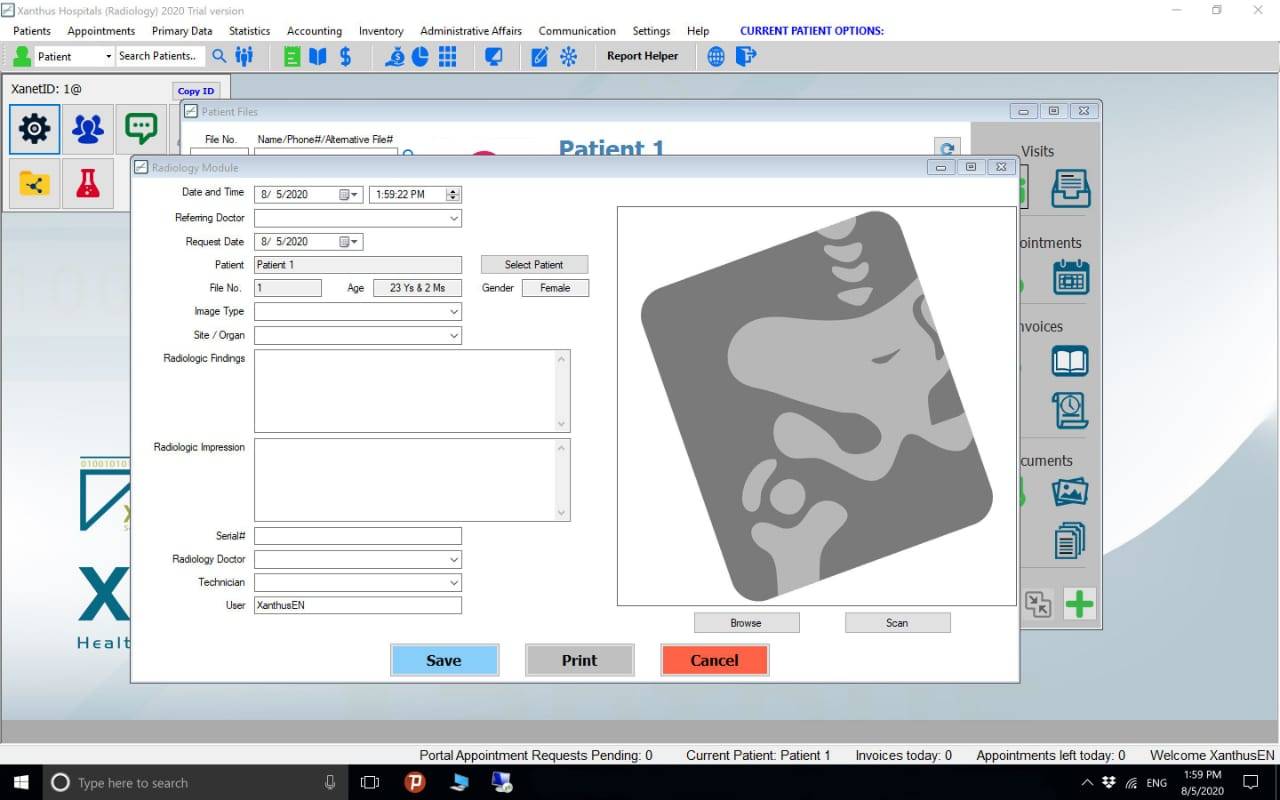This screenshot has height=800, width=1280.
Task: Click into the Radiologic Findings text box
Action: click(405, 391)
